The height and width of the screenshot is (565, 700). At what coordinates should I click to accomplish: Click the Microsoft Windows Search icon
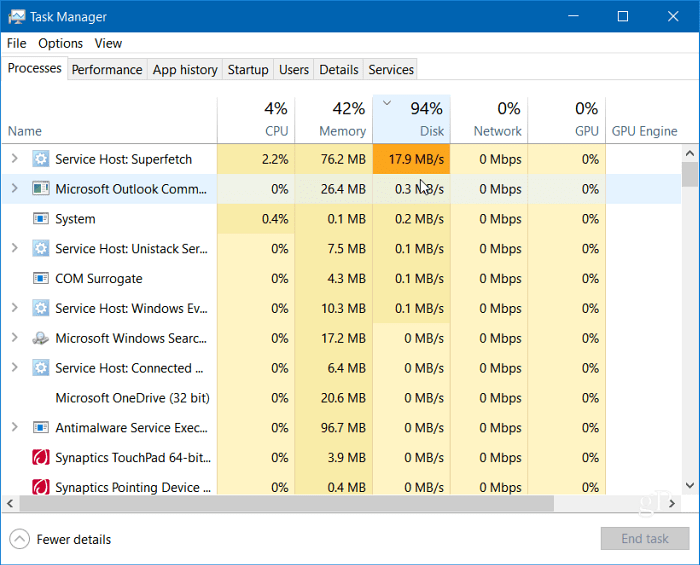(x=41, y=339)
